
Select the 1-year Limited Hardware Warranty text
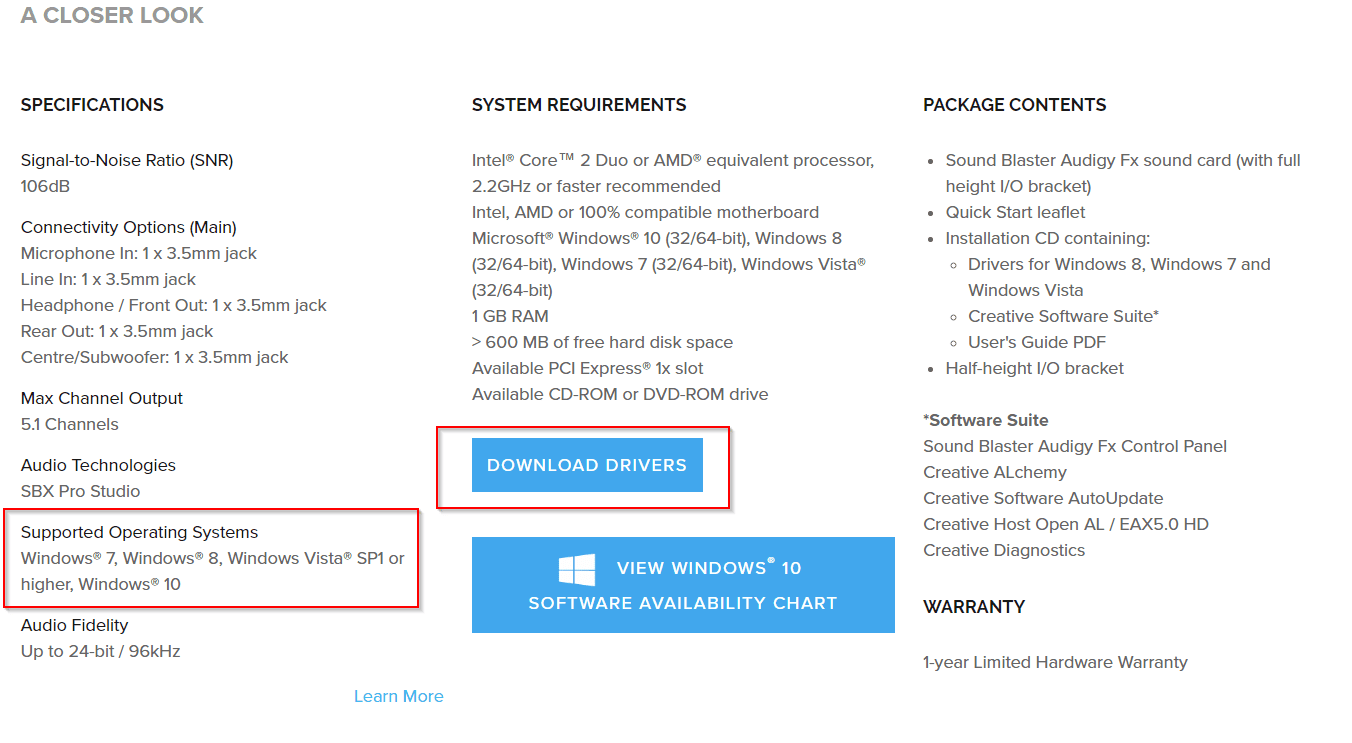[x=1054, y=661]
